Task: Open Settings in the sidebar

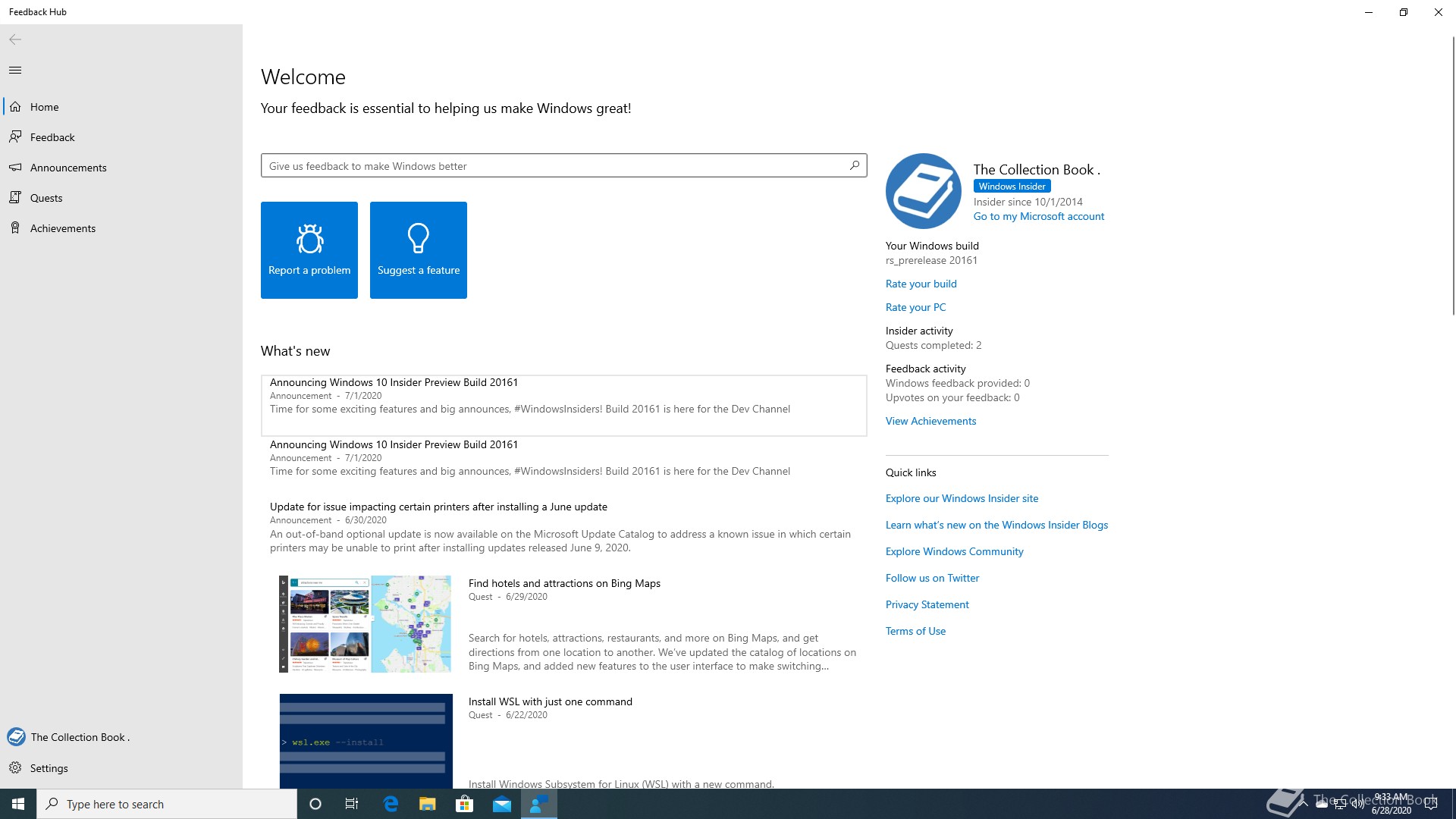Action: 121,768
